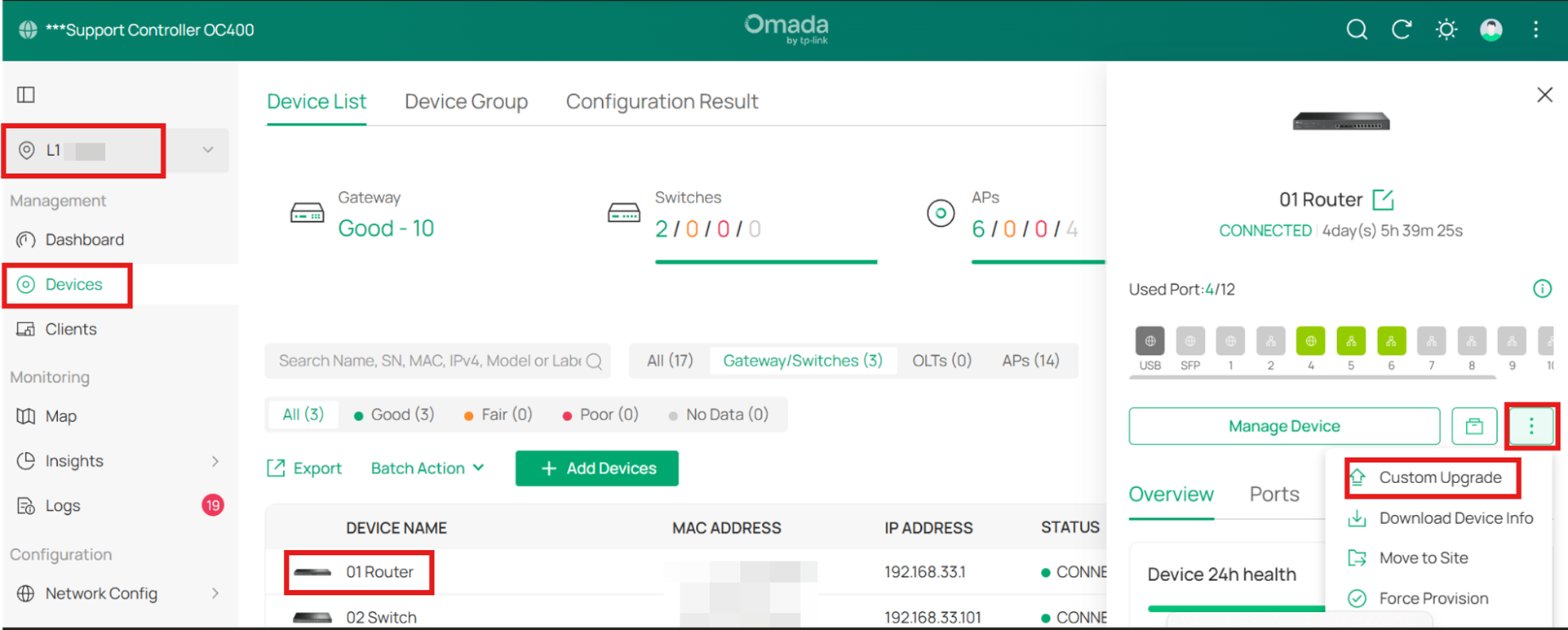Open the site selector dropdown L1
This screenshot has width=1568, height=630.
[x=117, y=150]
